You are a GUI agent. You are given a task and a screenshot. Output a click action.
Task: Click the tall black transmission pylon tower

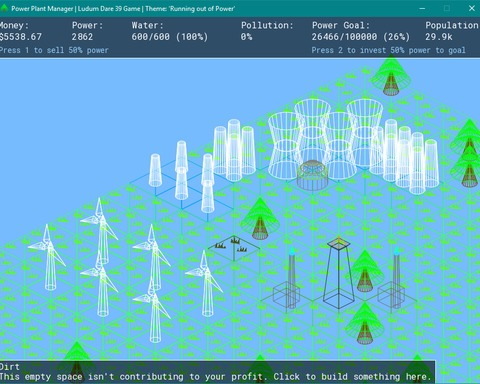(x=338, y=273)
